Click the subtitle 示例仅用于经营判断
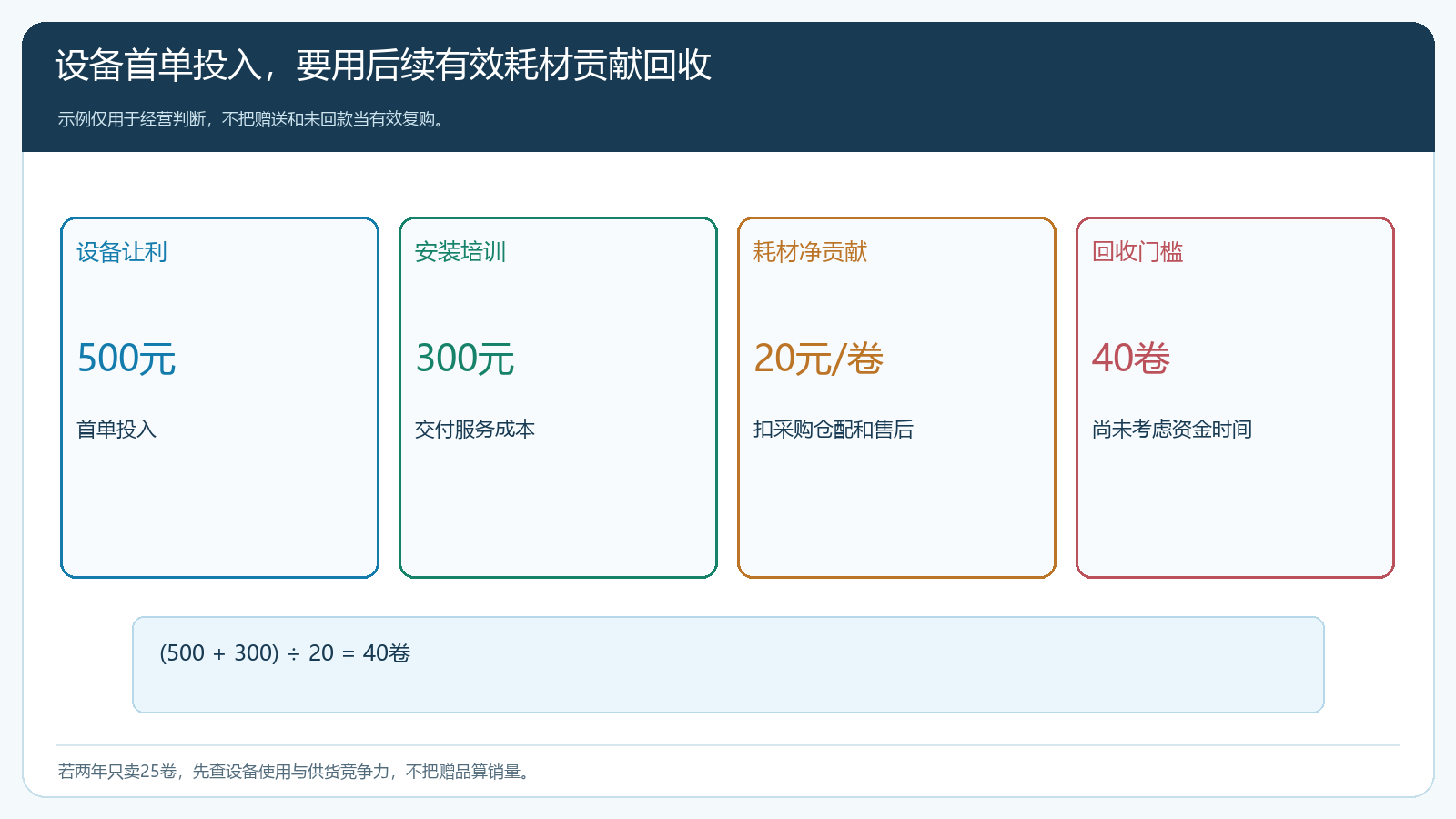 pyautogui.click(x=134, y=119)
